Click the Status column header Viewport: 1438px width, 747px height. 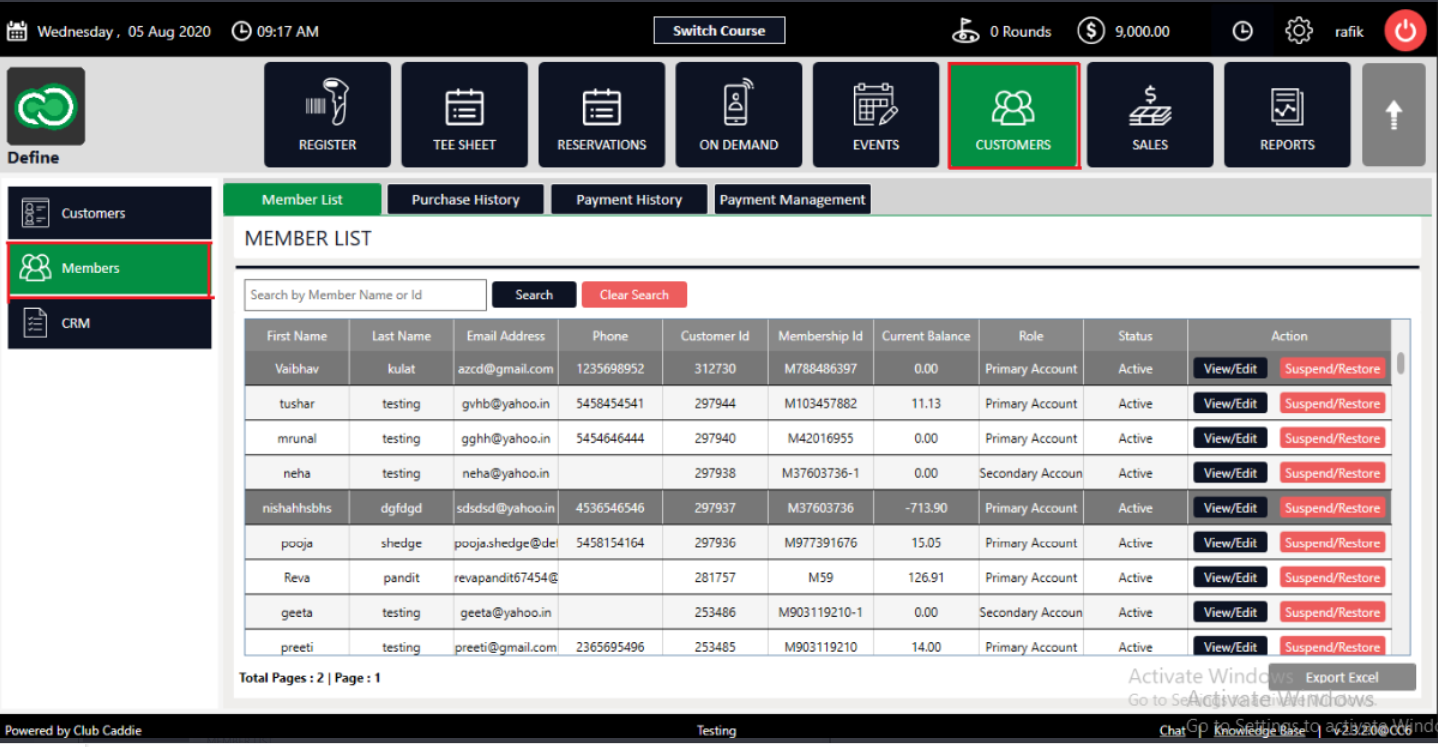[x=1135, y=336]
